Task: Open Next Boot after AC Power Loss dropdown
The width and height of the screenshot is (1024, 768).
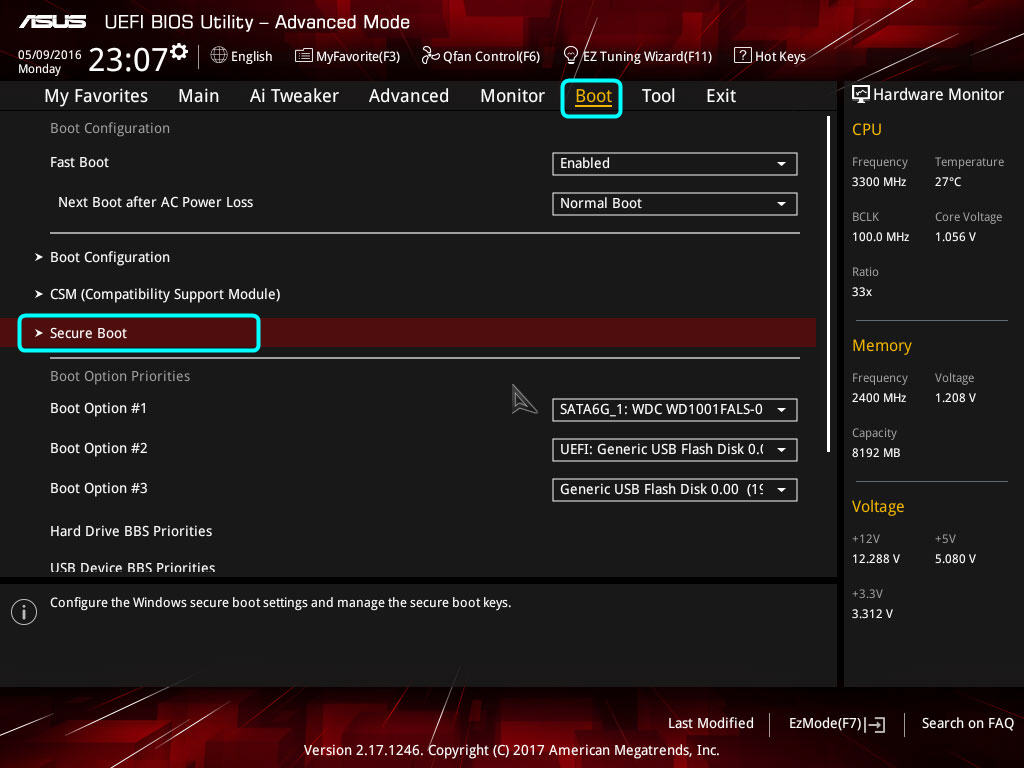Action: (675, 203)
